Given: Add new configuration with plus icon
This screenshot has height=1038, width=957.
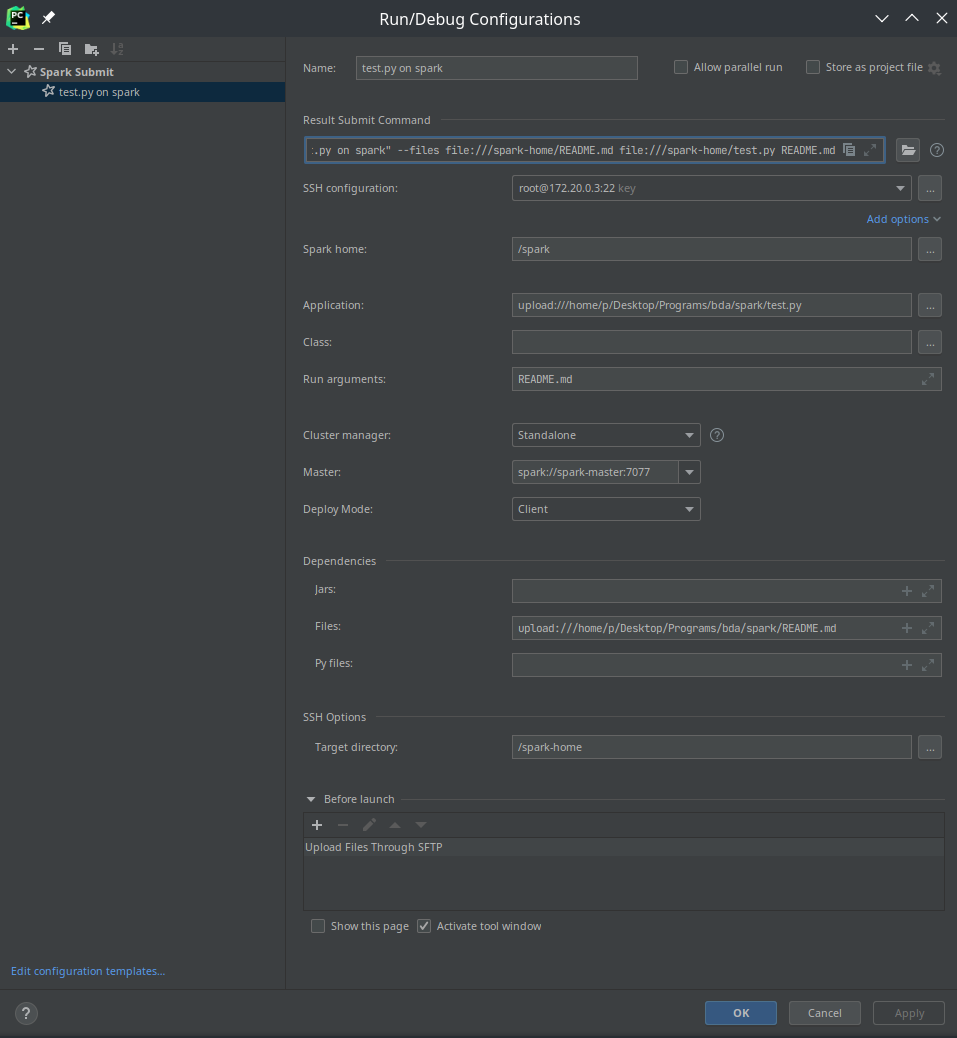Looking at the screenshot, I should point(13,49).
